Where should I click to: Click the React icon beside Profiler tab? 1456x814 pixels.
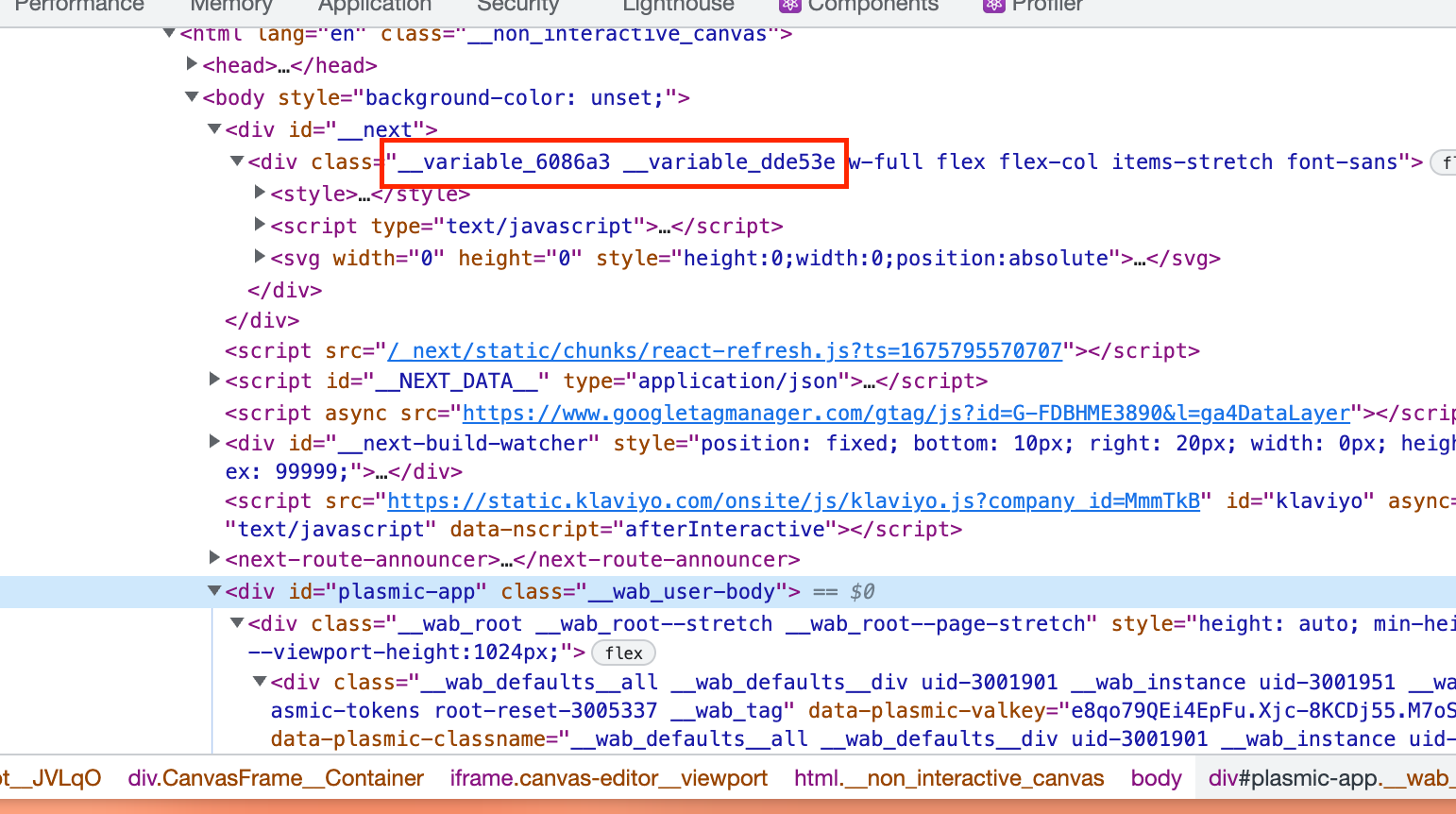993,6
